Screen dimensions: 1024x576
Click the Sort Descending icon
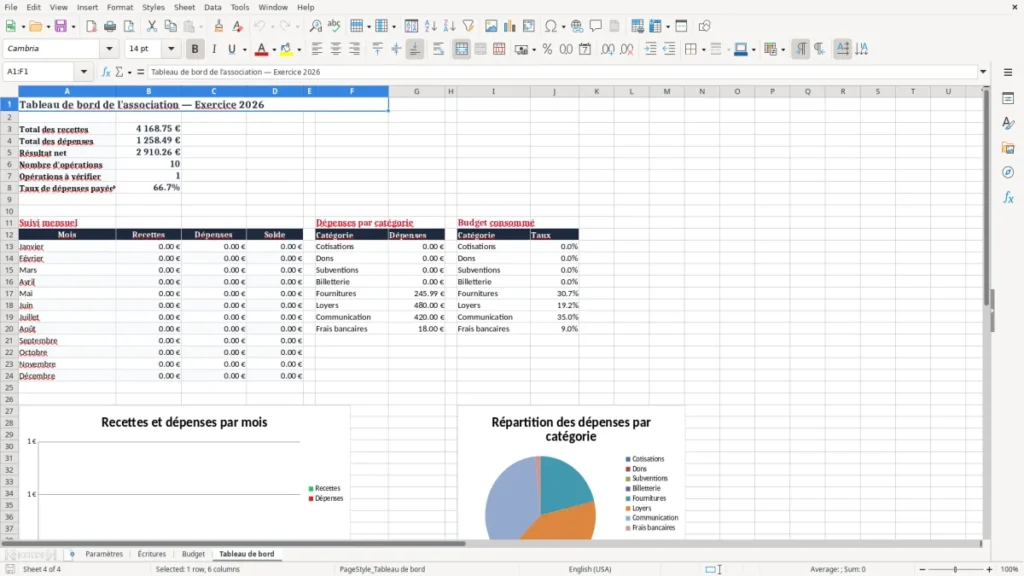[449, 26]
